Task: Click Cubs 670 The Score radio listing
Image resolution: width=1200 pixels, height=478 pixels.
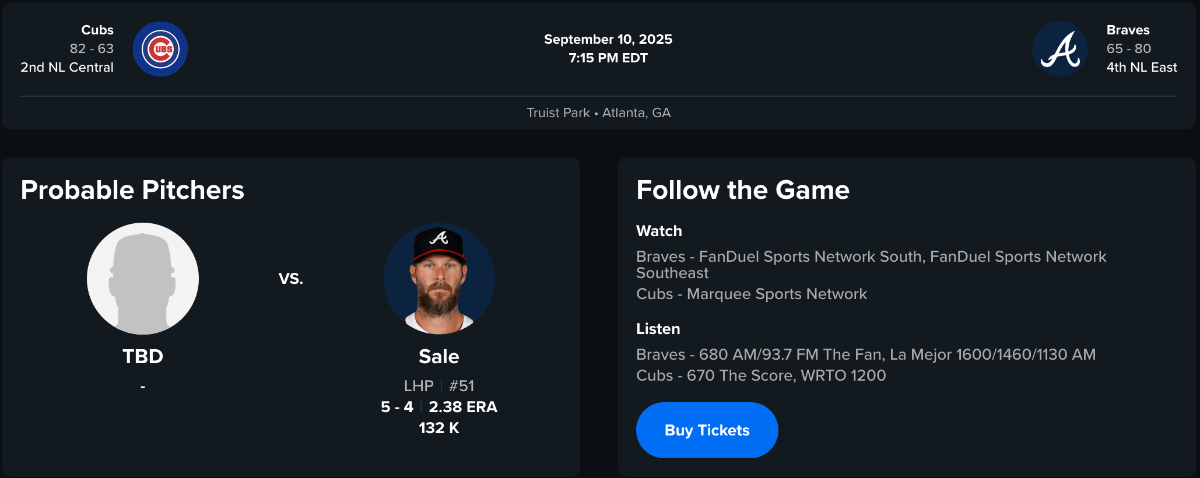Action: pyautogui.click(x=760, y=376)
